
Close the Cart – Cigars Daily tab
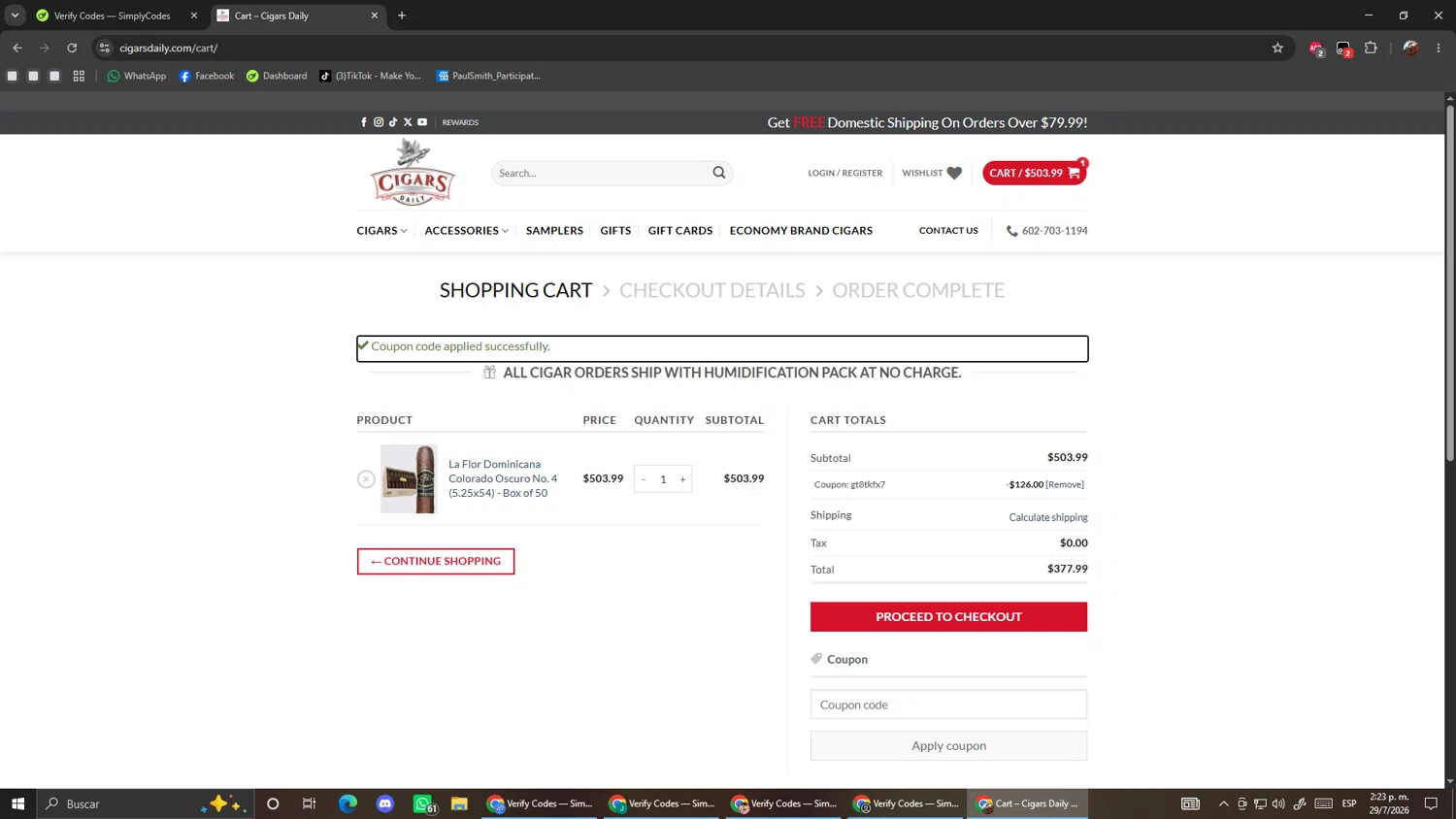[x=375, y=16]
